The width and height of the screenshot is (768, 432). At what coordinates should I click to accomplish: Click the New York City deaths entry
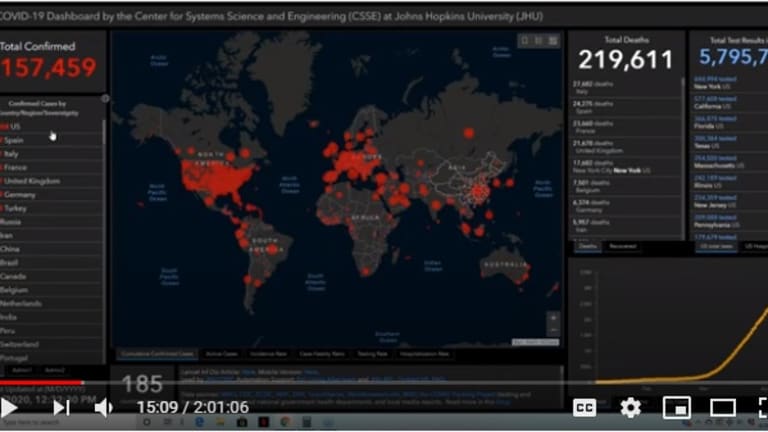(x=625, y=167)
